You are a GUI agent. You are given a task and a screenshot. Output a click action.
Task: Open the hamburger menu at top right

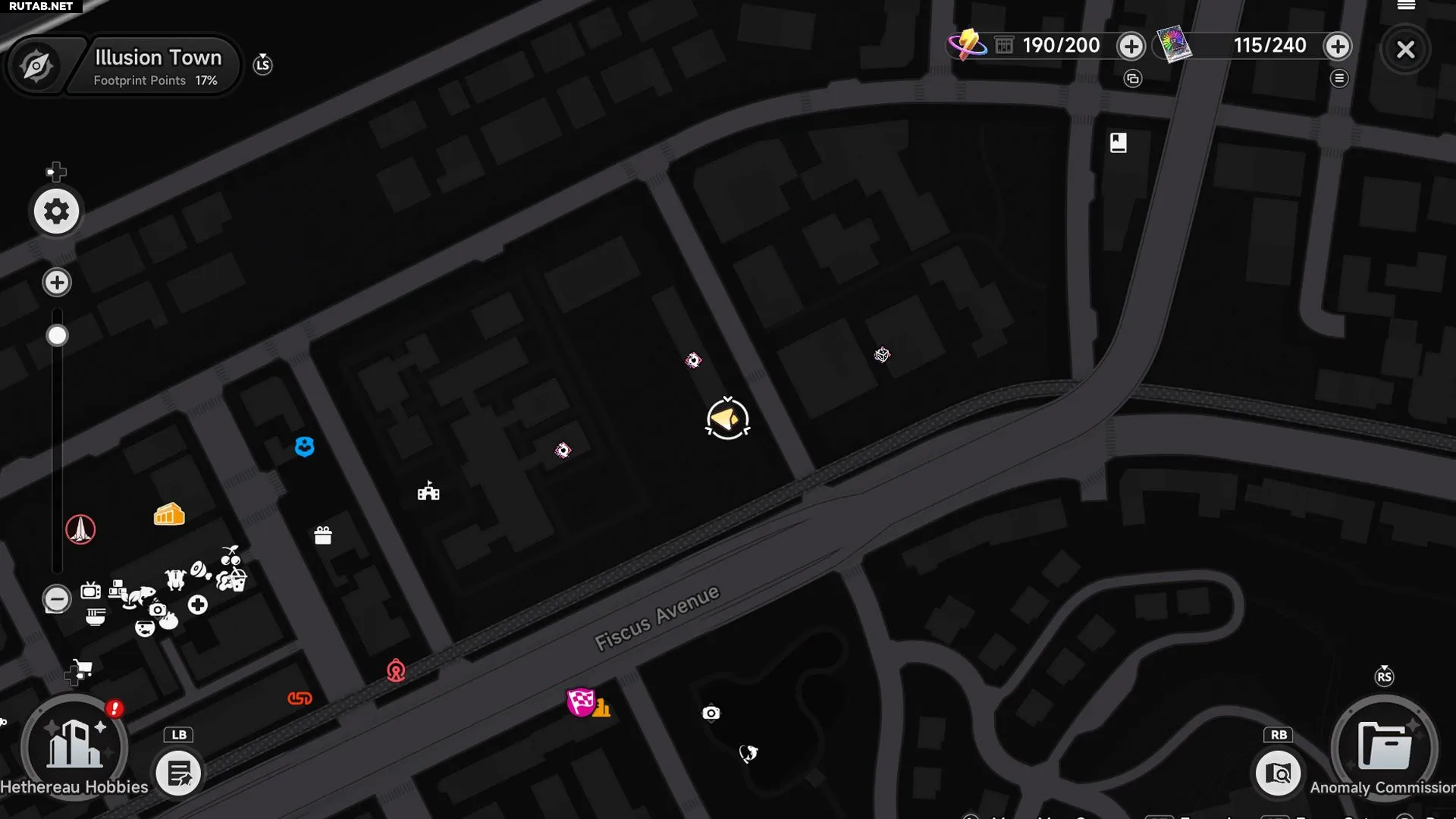click(x=1407, y=5)
